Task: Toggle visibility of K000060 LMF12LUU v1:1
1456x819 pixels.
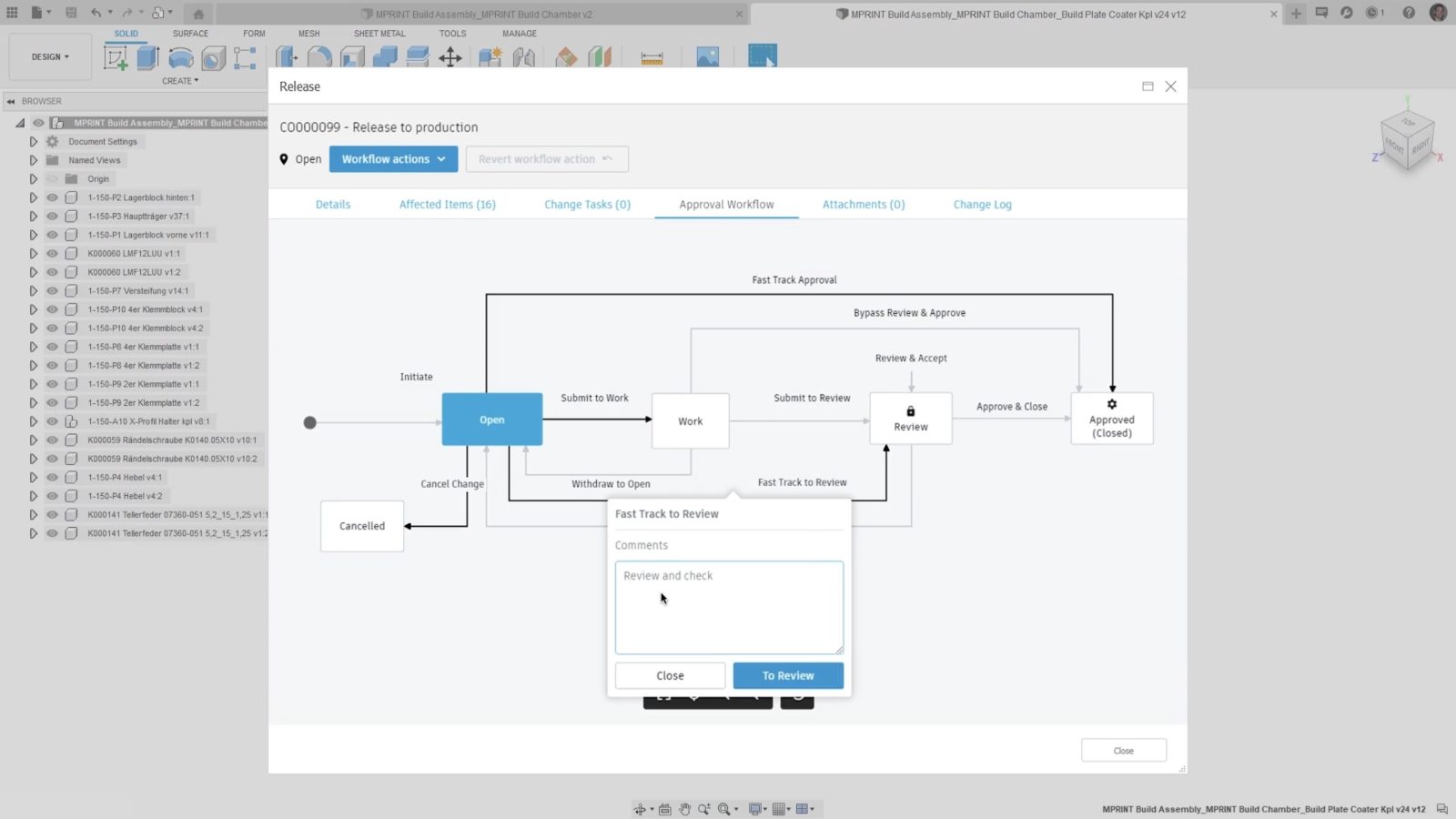Action: (52, 253)
